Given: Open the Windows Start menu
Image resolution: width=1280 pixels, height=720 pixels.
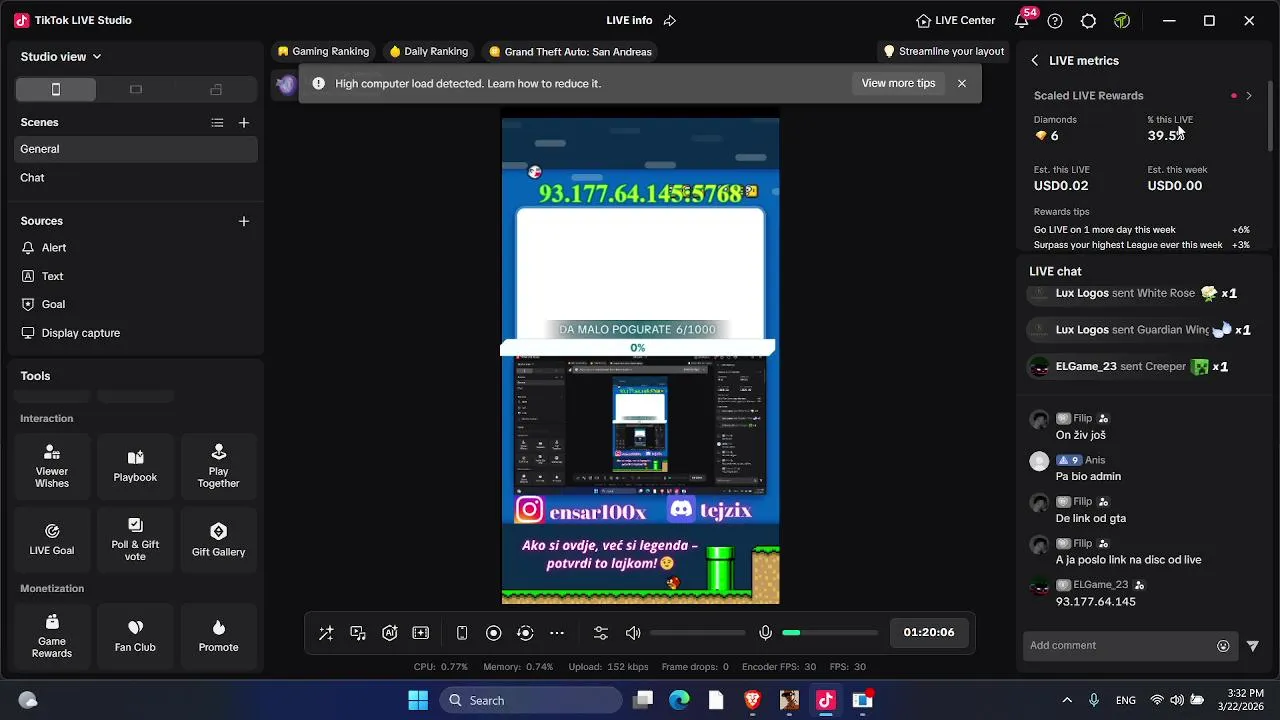Looking at the screenshot, I should (418, 700).
